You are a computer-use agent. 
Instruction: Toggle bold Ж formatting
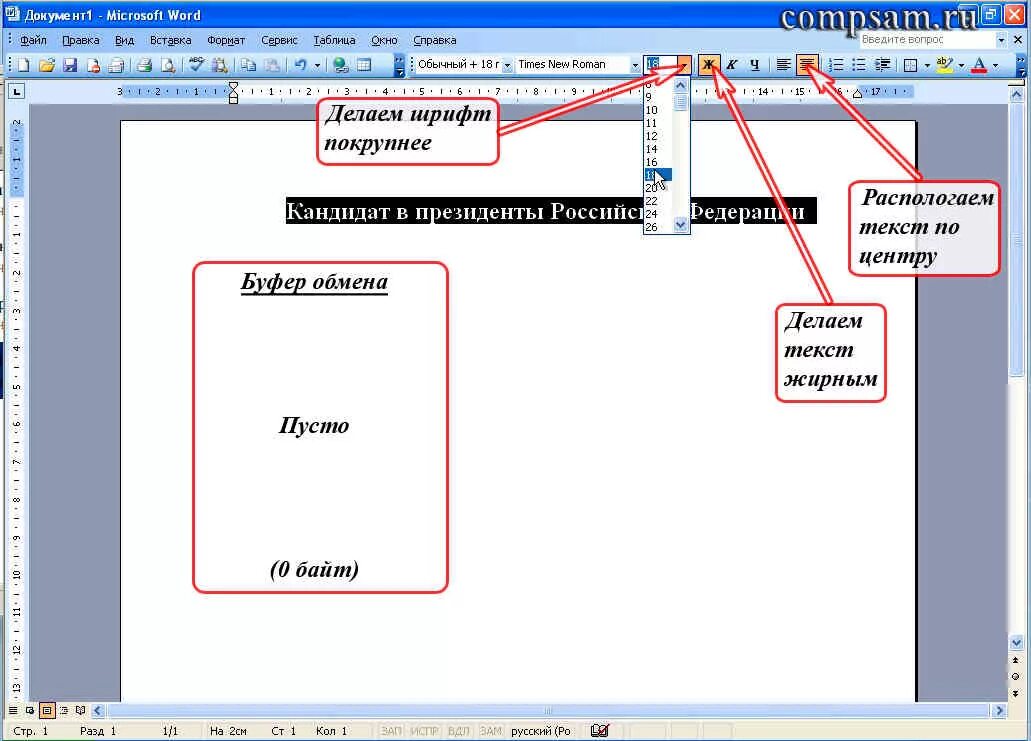[708, 64]
